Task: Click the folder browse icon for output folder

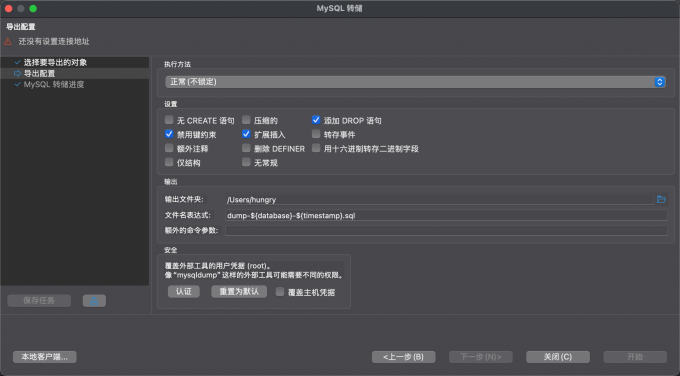Action: pyautogui.click(x=661, y=199)
